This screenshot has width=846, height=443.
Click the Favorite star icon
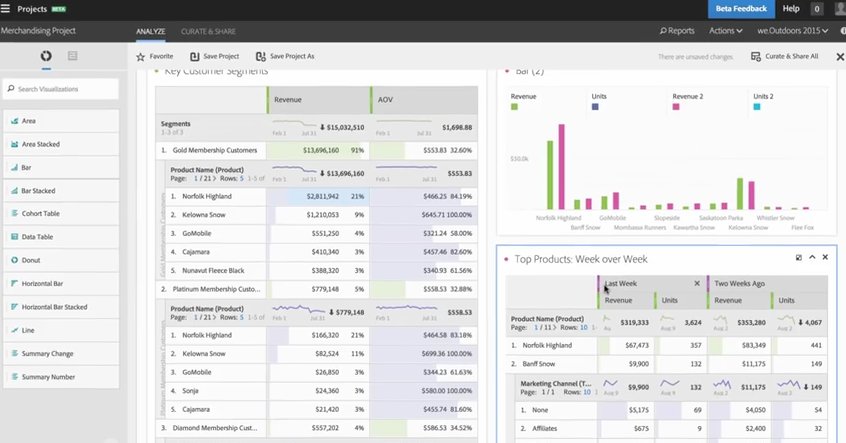140,57
